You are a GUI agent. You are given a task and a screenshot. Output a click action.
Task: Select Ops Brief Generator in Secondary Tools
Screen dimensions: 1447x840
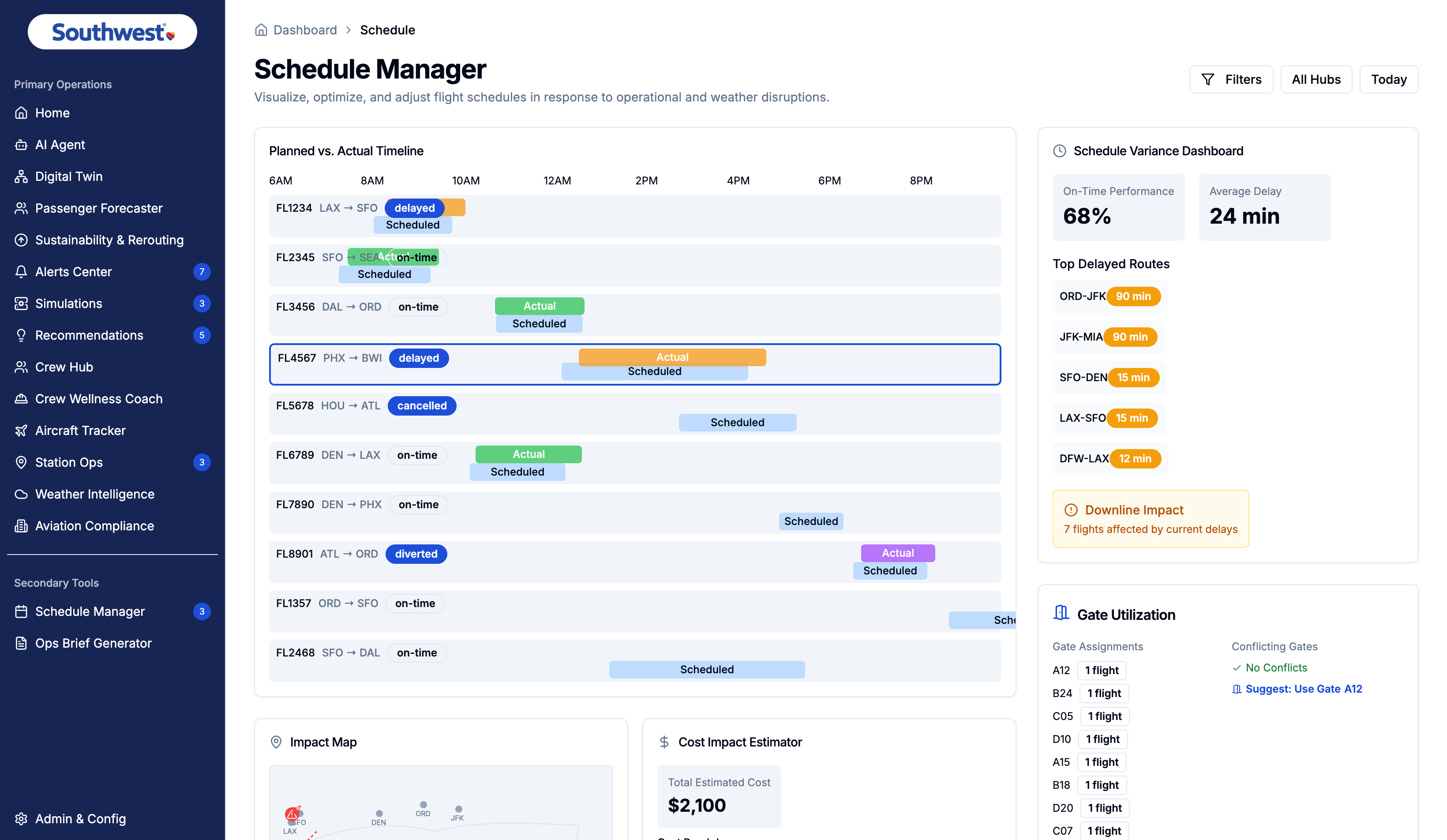(112, 643)
